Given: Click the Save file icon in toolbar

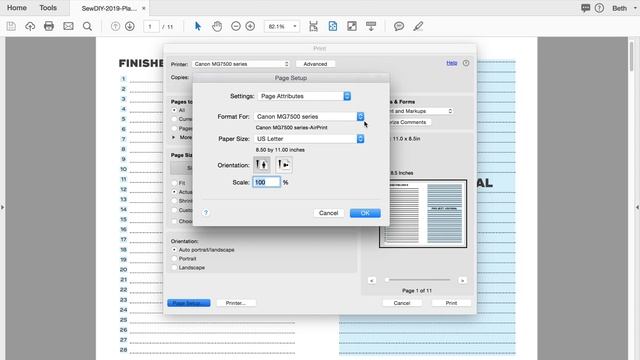Looking at the screenshot, I should coord(11,27).
